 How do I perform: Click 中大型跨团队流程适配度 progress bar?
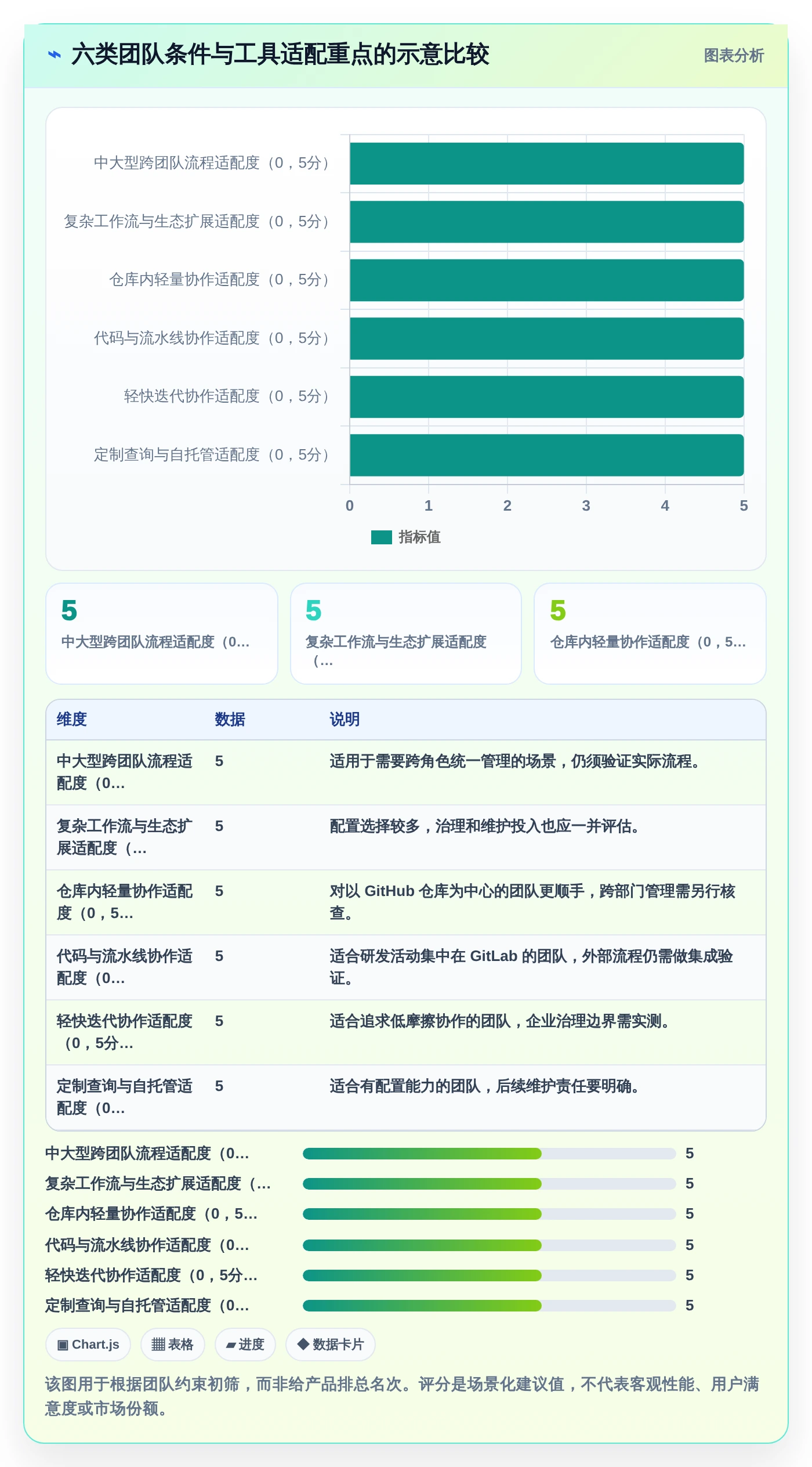pyautogui.click(x=489, y=1154)
